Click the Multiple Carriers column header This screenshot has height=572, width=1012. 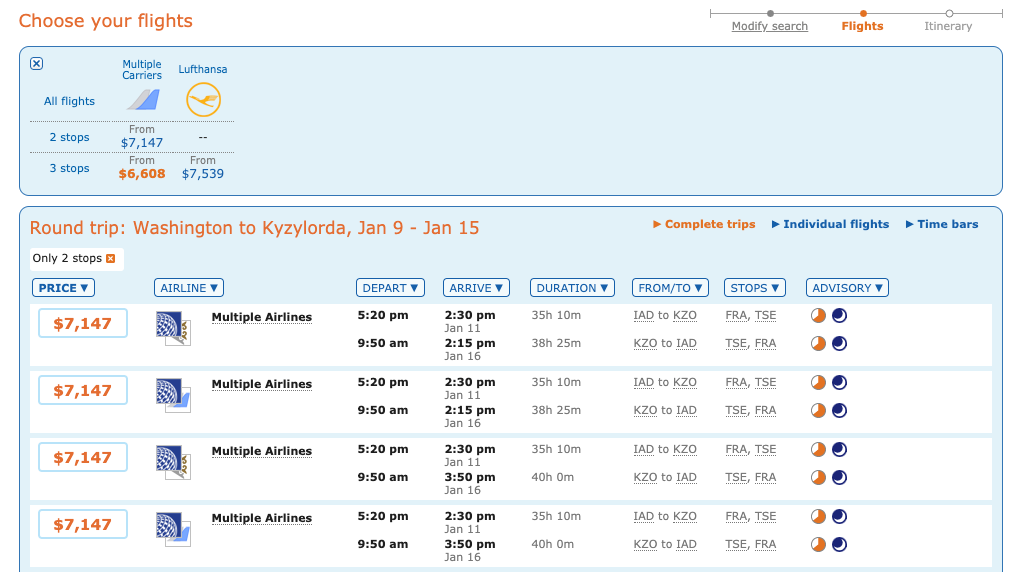point(142,70)
